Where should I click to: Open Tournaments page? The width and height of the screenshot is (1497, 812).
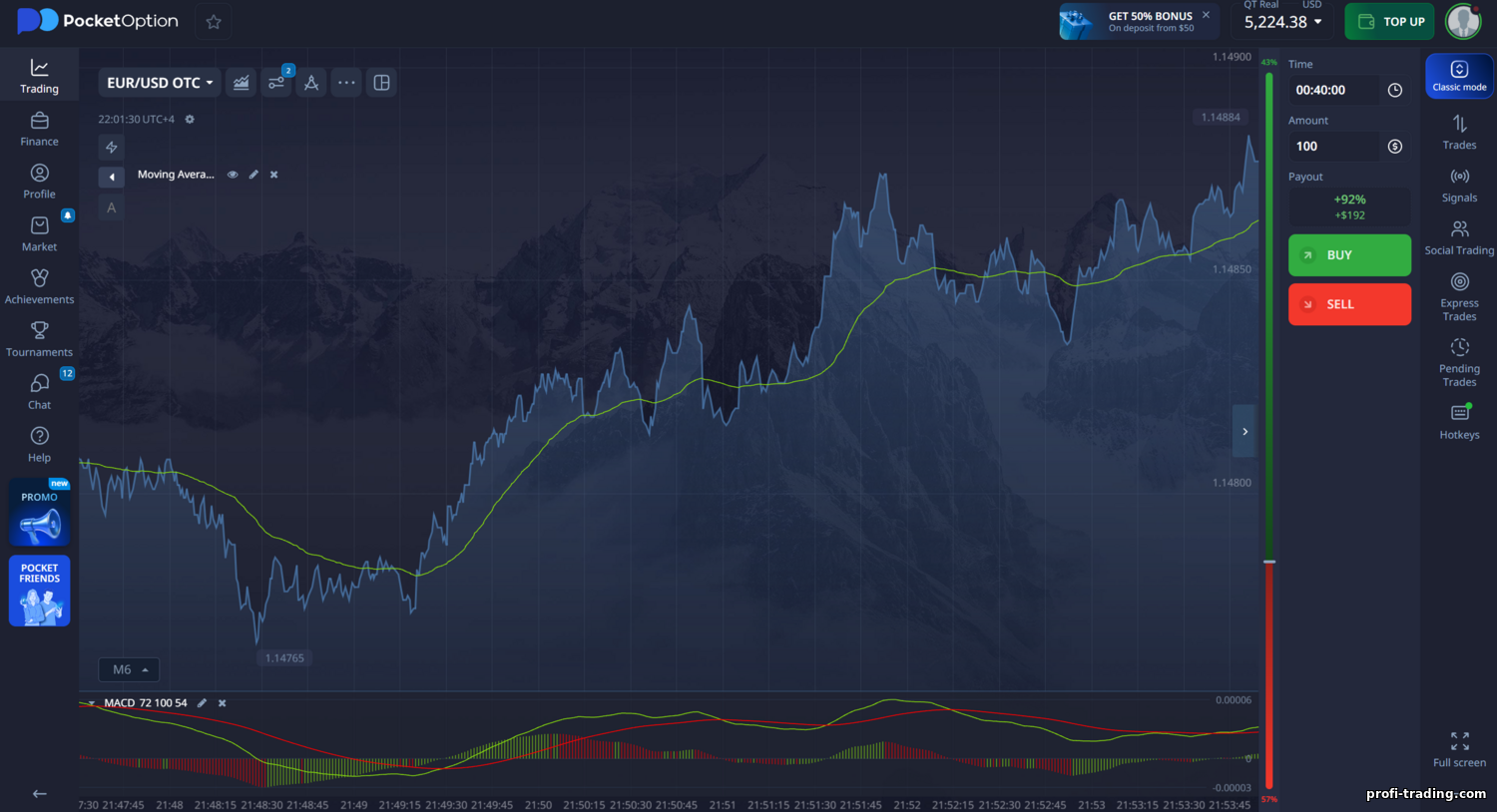click(39, 339)
